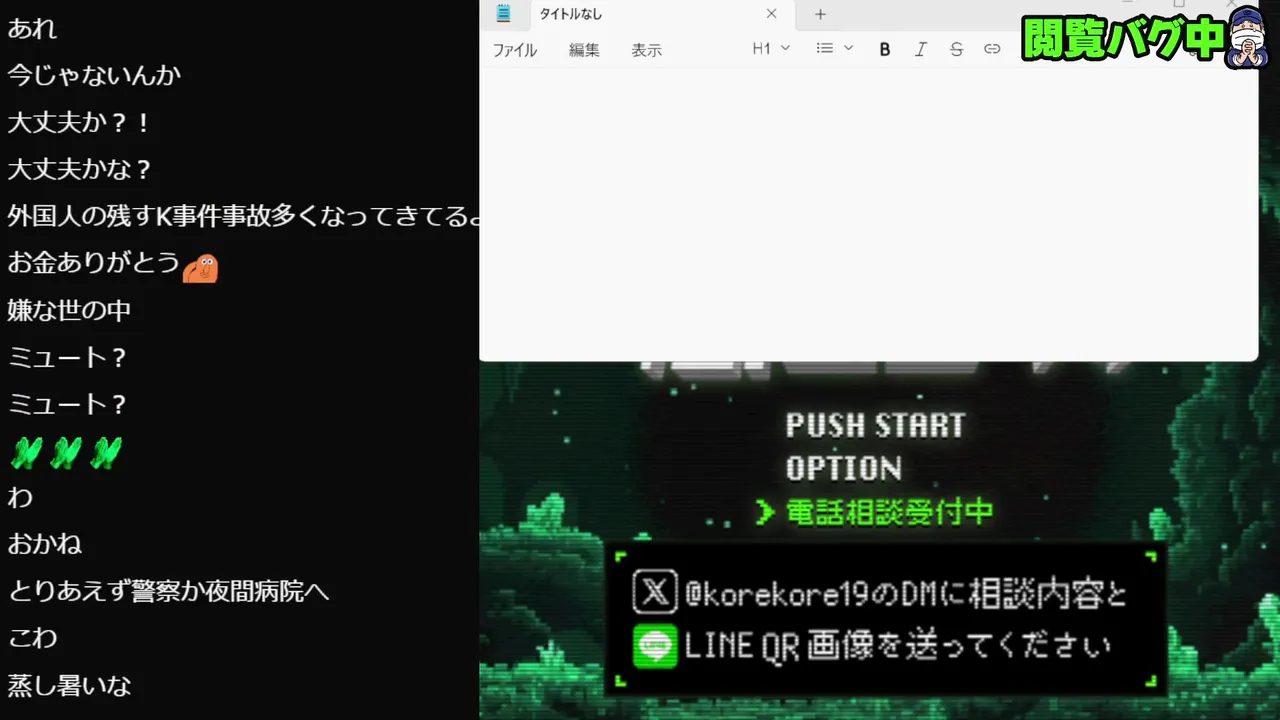
Task: Click the three green emotes in chat
Action: click(x=66, y=453)
